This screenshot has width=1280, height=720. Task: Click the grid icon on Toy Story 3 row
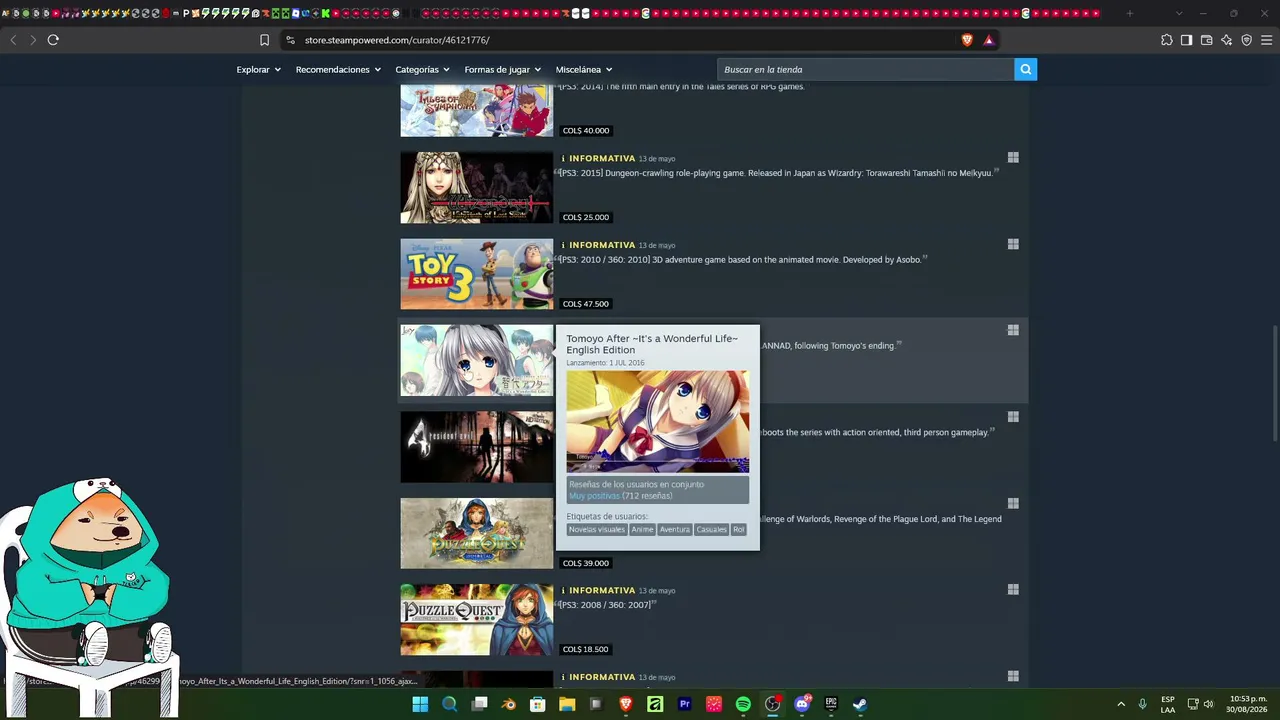click(x=1013, y=244)
